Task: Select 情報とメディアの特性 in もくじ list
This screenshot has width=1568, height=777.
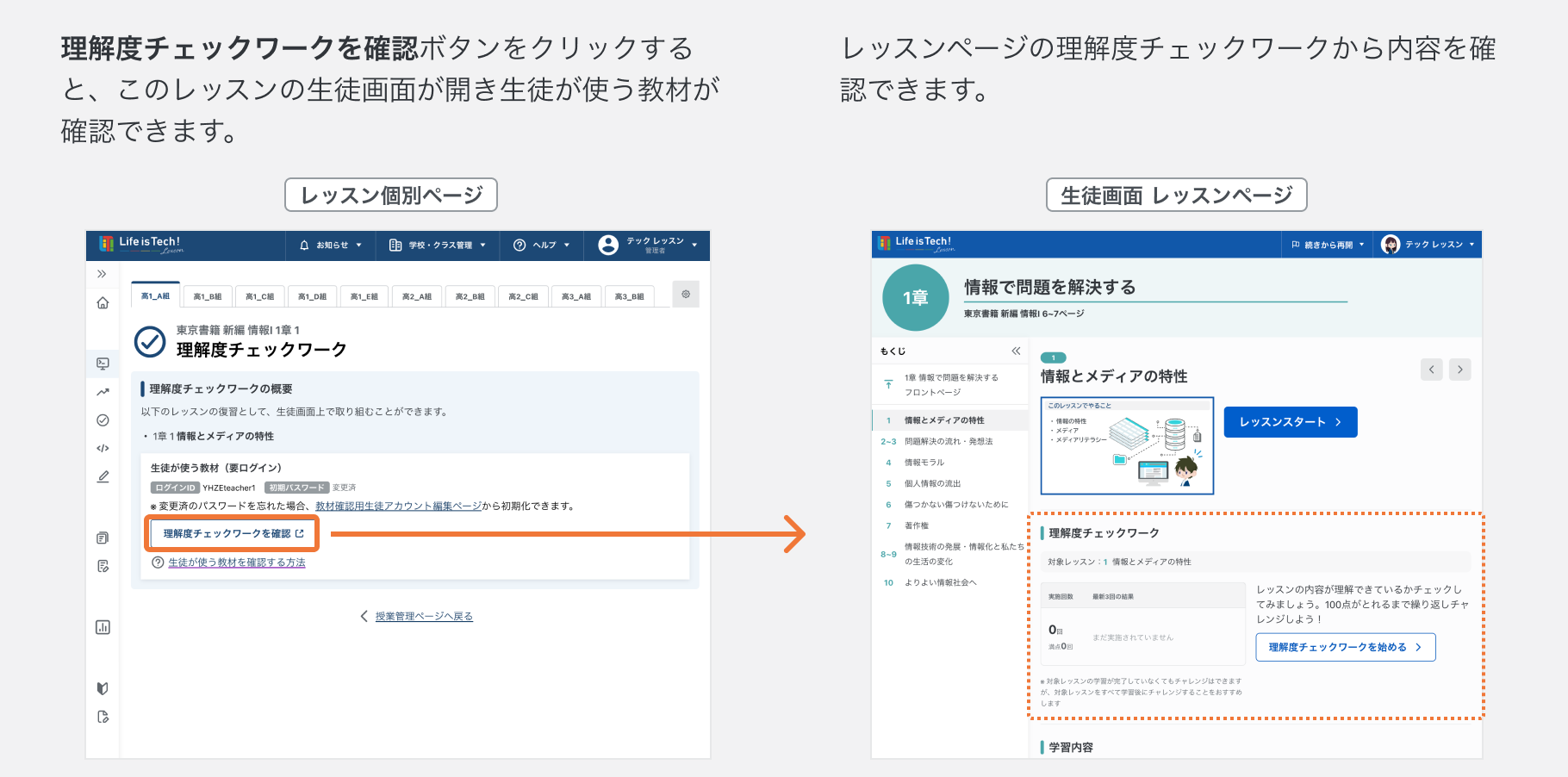Action: 951,420
